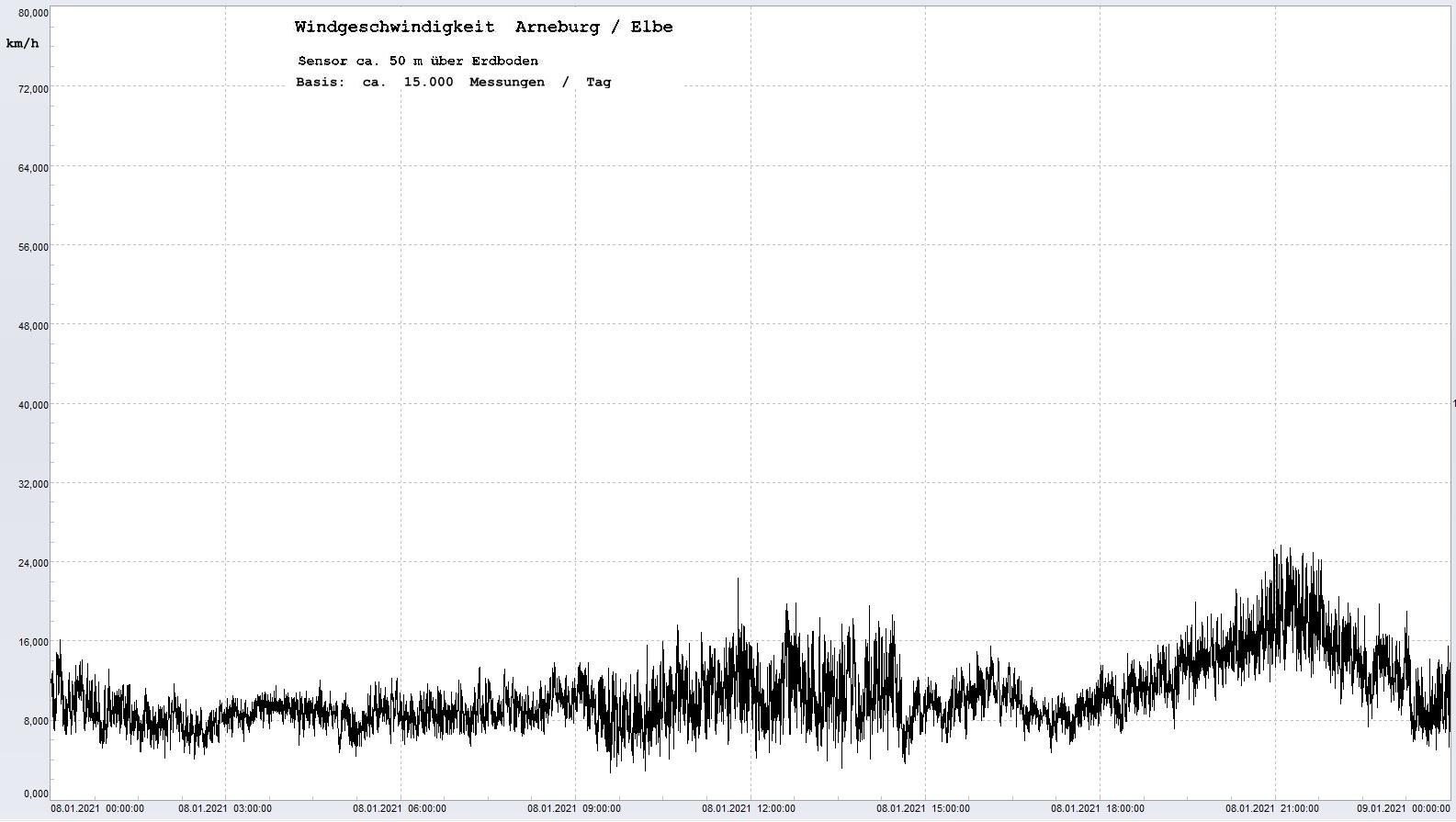The image size is (1456, 822).
Task: Click the 'km/h' unit label
Action: pyautogui.click(x=22, y=44)
